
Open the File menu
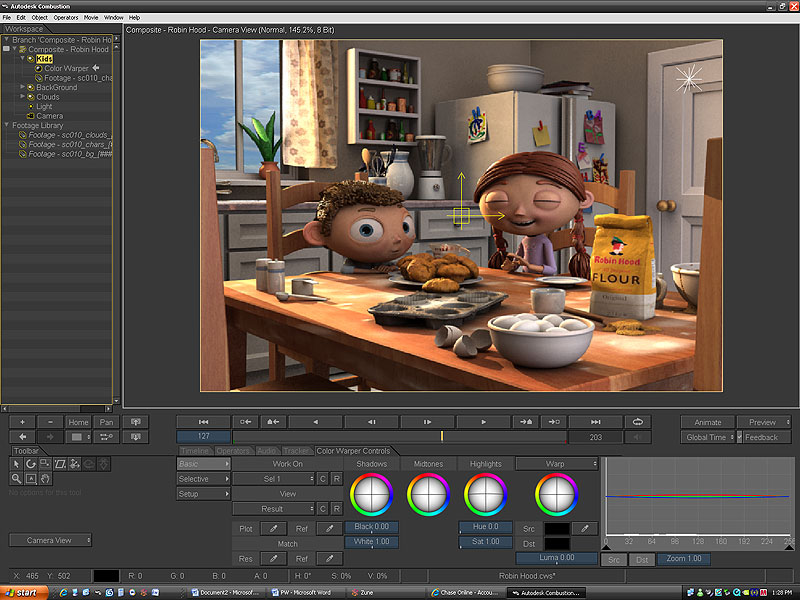[x=7, y=17]
